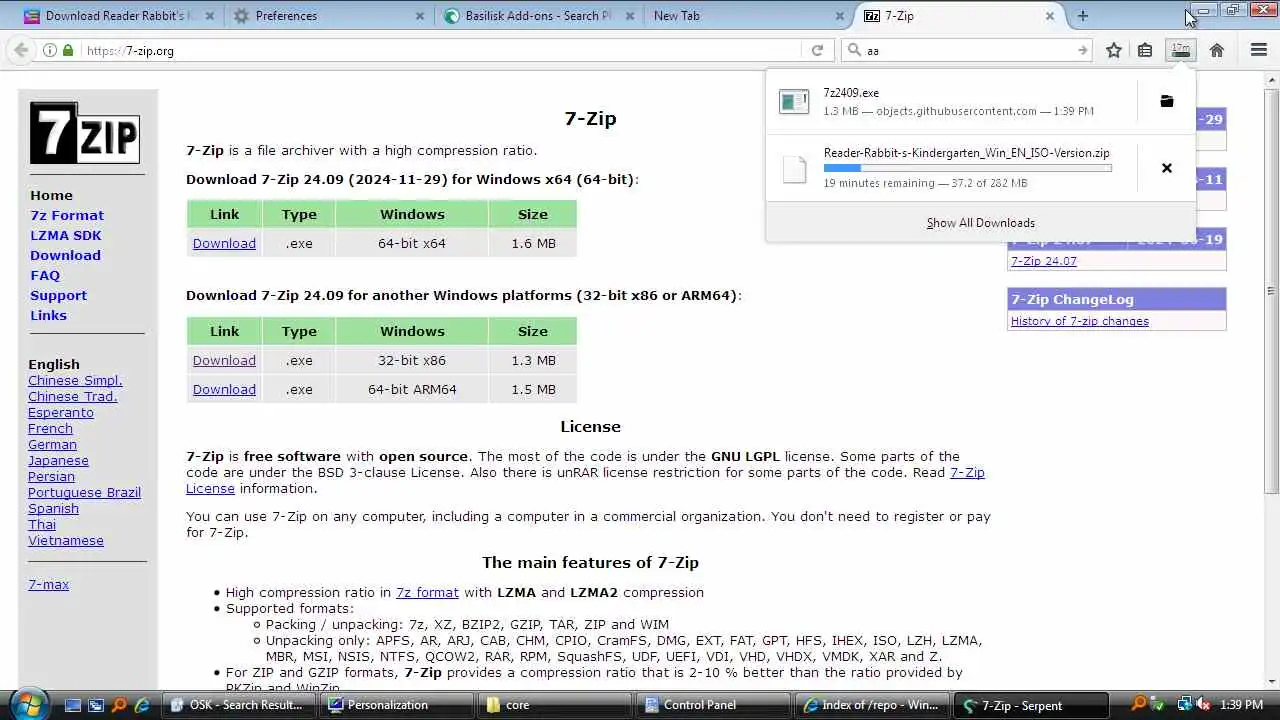Viewport: 1280px width, 720px height.
Task: Open the FAQ sidebar link
Action: pos(45,275)
